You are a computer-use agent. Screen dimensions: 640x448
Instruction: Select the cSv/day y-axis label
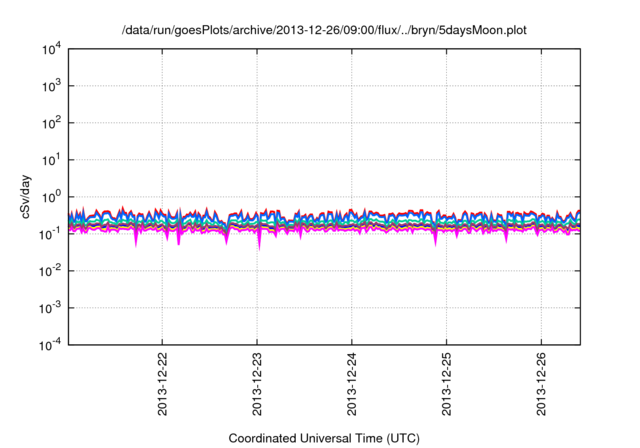coord(25,197)
